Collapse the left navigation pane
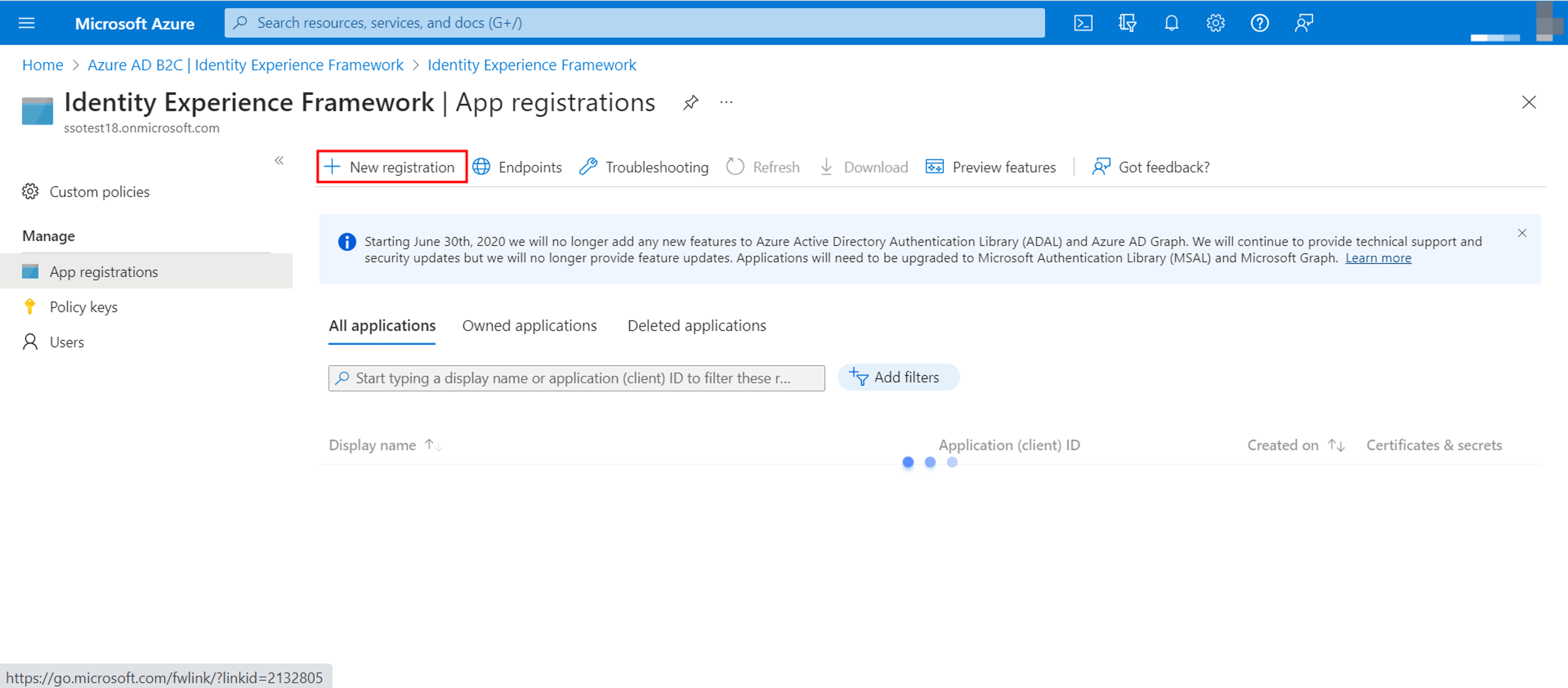 279,160
